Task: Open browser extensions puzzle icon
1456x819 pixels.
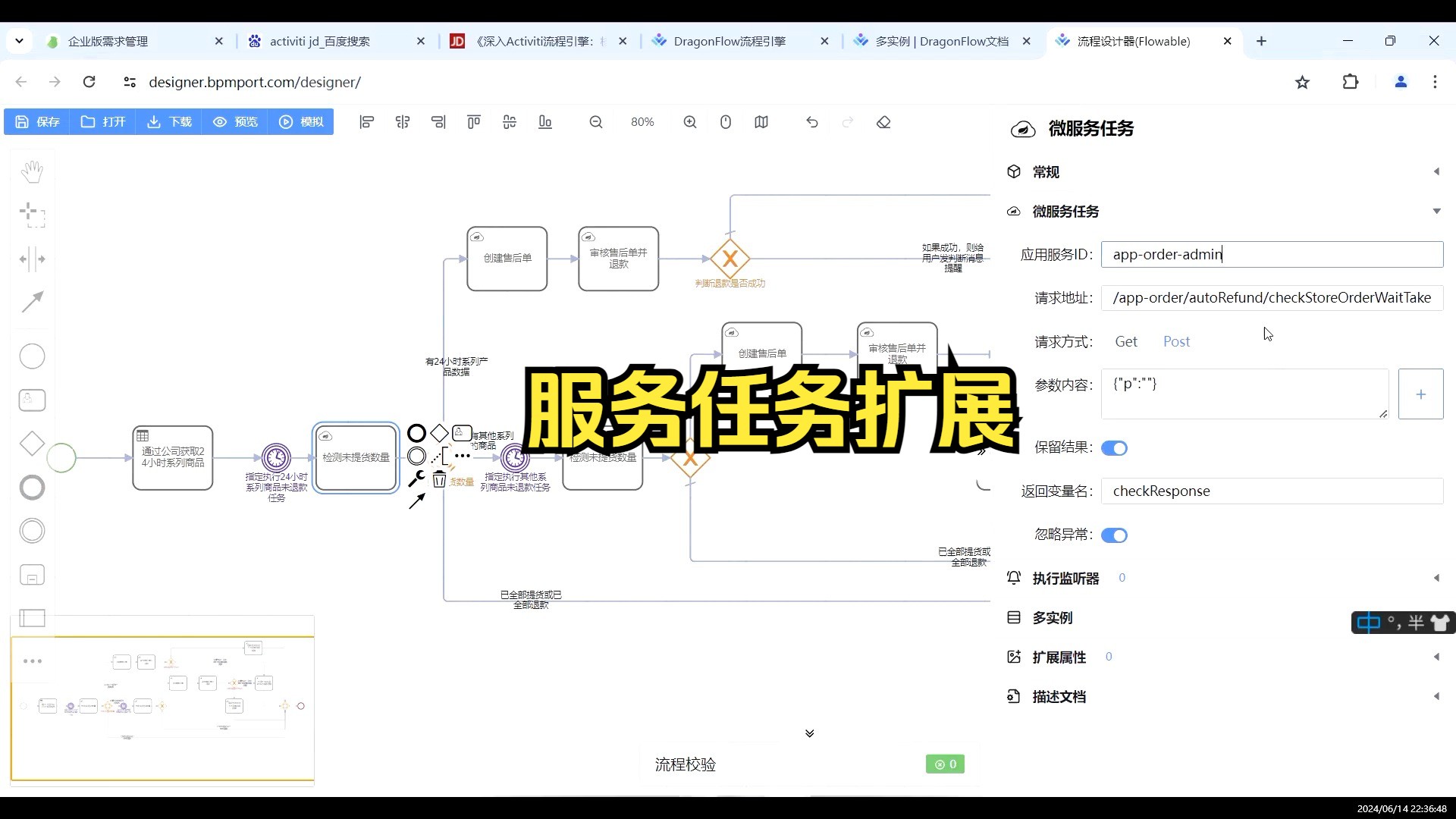Action: [1351, 82]
